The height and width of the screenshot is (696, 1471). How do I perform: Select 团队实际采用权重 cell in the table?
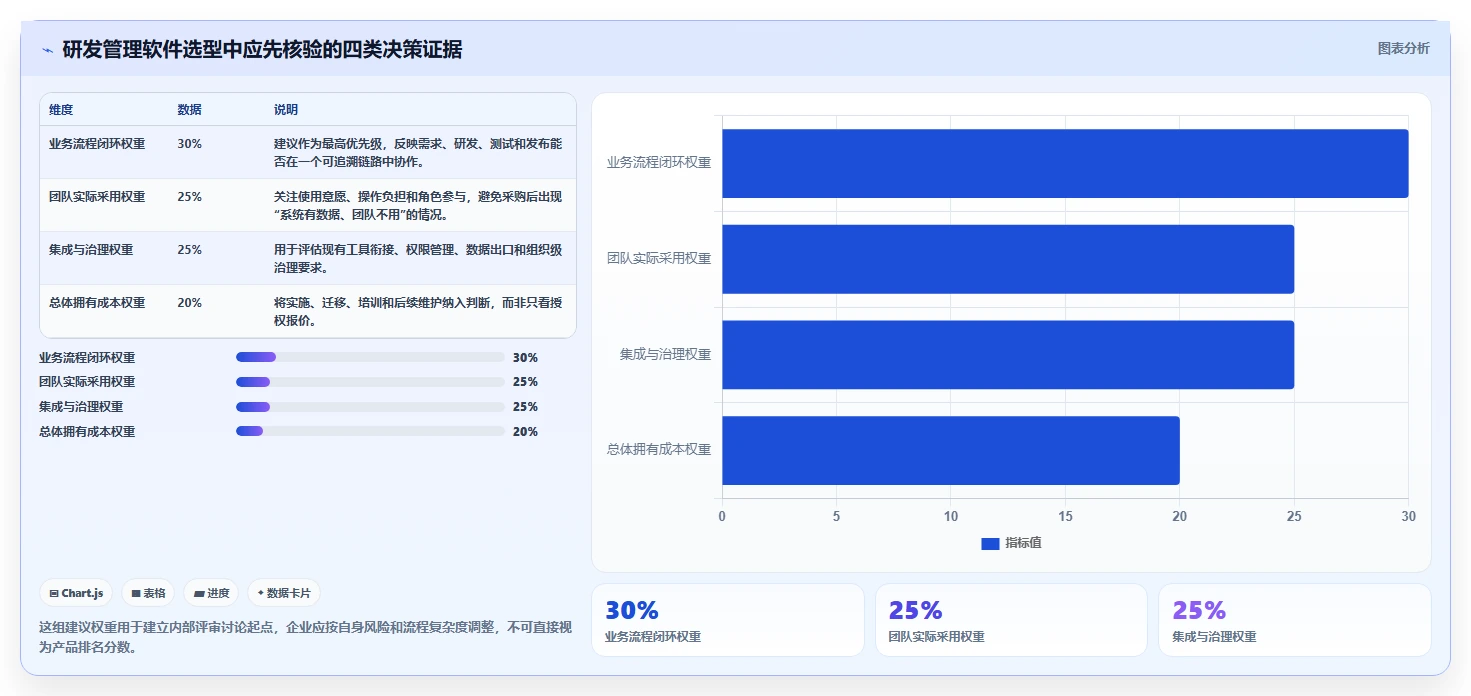coord(97,197)
